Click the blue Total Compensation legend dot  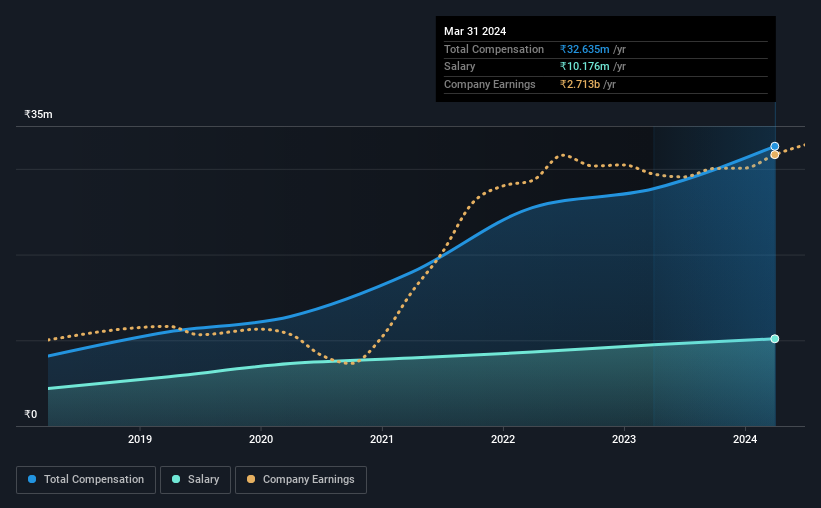pyautogui.click(x=32, y=479)
